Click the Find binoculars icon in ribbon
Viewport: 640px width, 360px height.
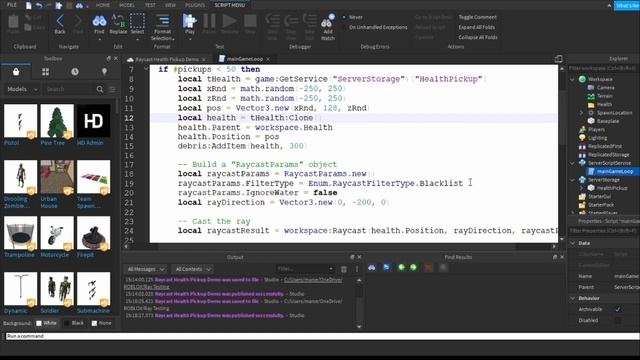[99, 21]
